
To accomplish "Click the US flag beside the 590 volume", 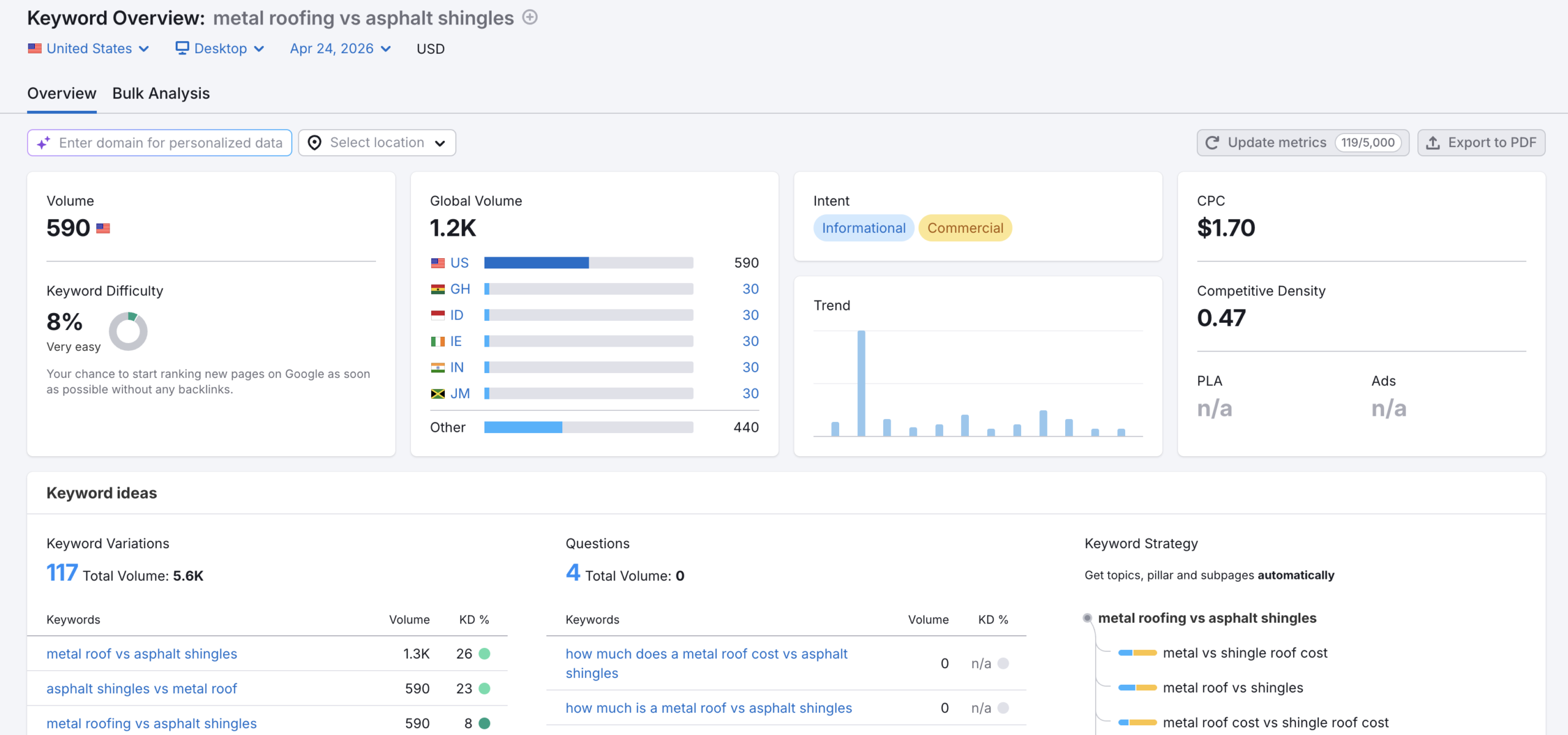I will (103, 228).
